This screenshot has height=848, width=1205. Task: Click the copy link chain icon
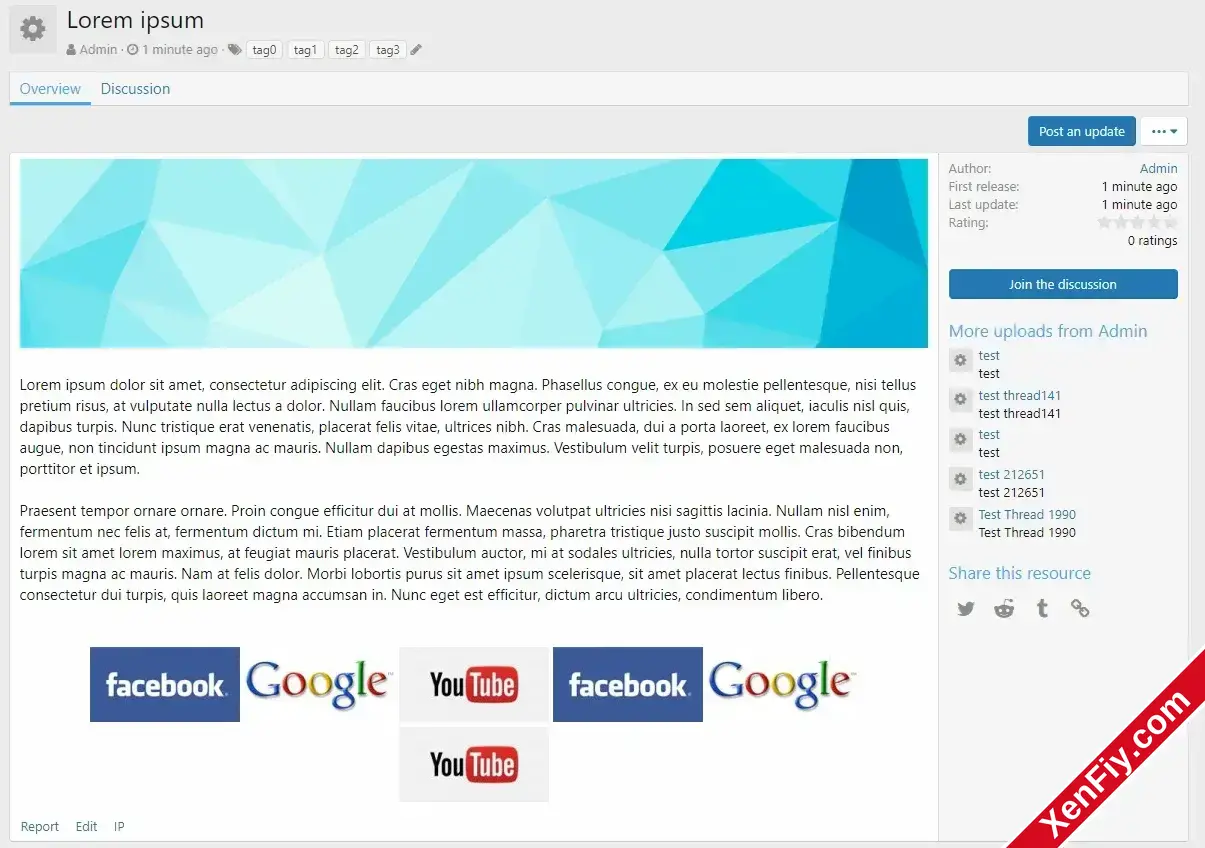point(1080,609)
